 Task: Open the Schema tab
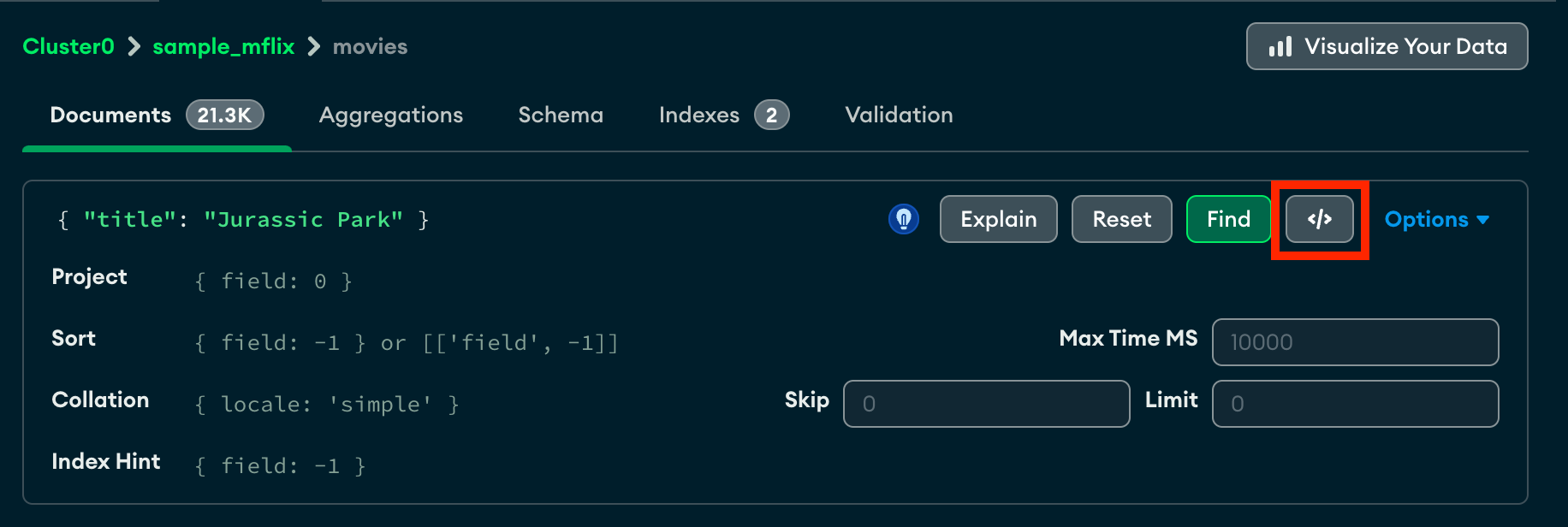(x=560, y=114)
